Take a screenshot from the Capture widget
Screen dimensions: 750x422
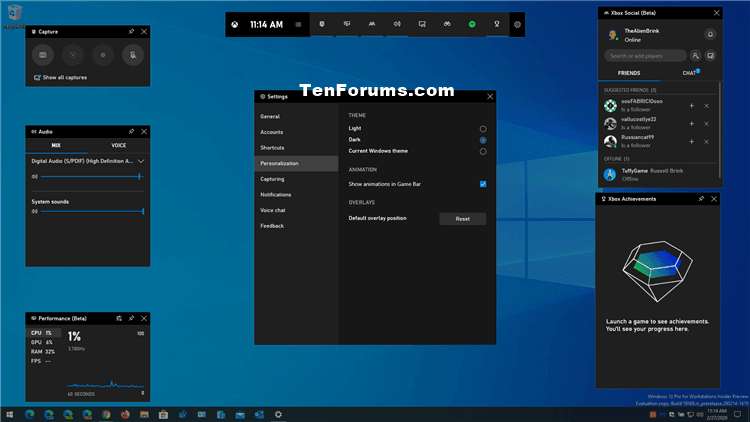[44, 57]
